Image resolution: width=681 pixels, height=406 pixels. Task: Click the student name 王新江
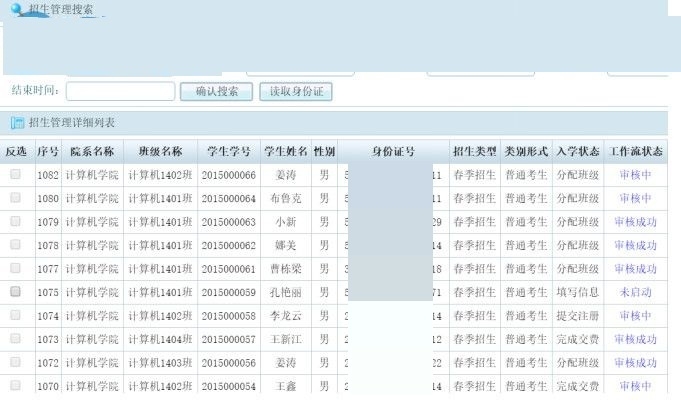click(x=286, y=339)
